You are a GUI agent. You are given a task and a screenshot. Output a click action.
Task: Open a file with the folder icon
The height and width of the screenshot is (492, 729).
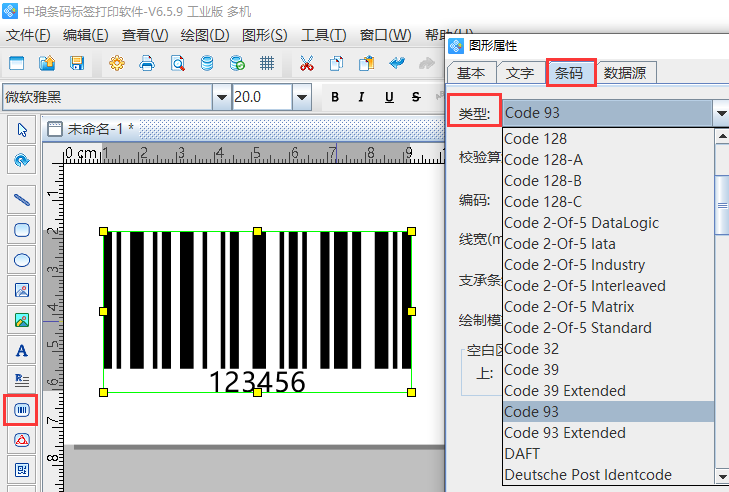point(46,63)
